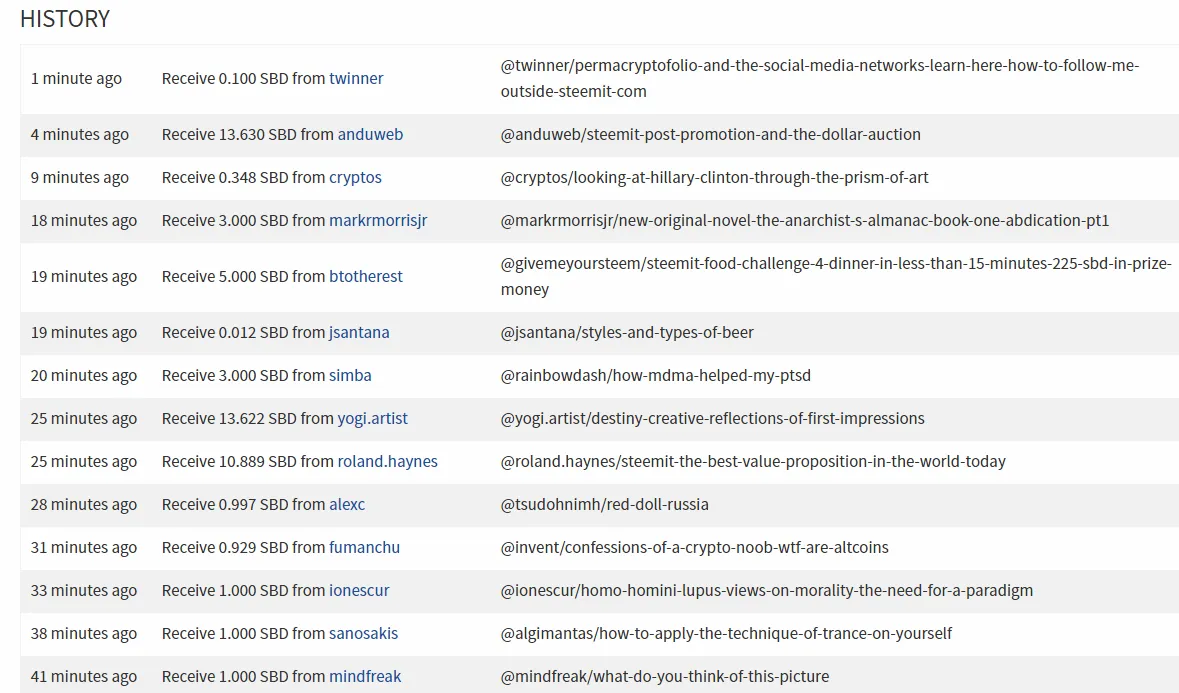Screen dimensions: 1179x693
Task: Click the btotherest sender link
Action: (366, 276)
